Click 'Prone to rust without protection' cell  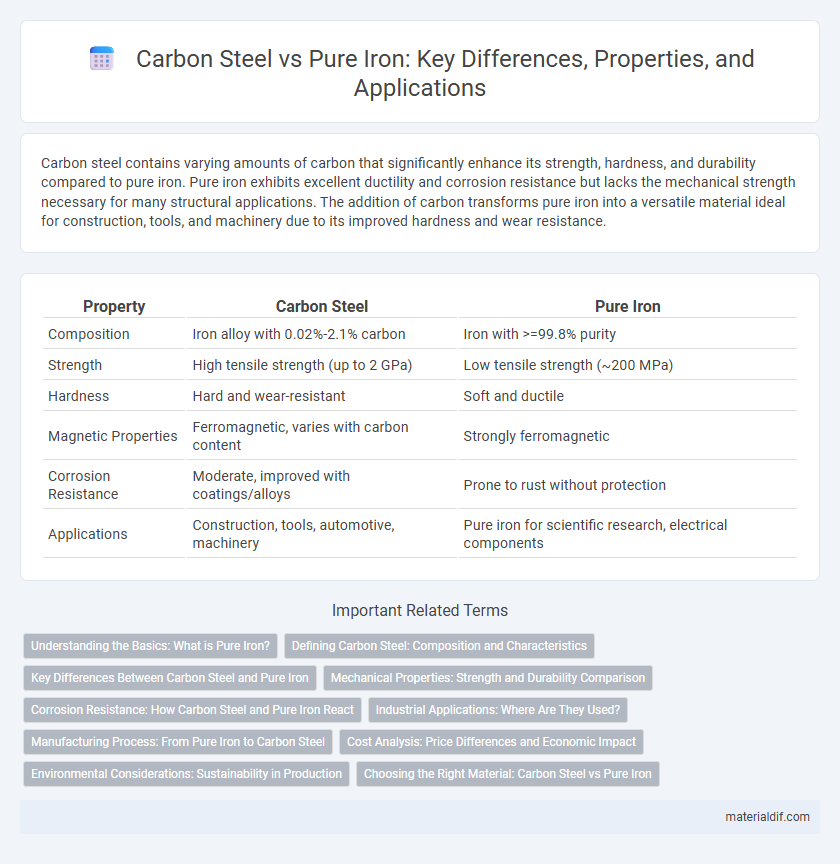[x=628, y=485]
